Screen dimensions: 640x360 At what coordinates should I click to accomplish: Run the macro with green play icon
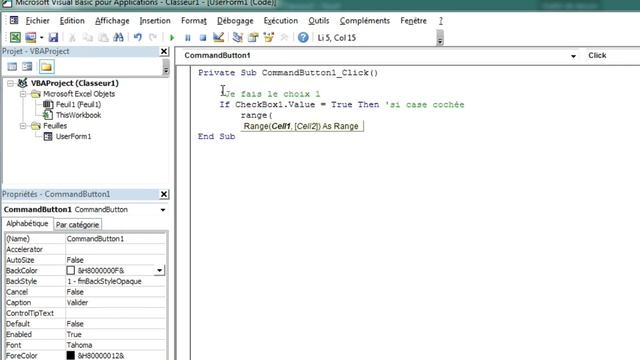172,38
